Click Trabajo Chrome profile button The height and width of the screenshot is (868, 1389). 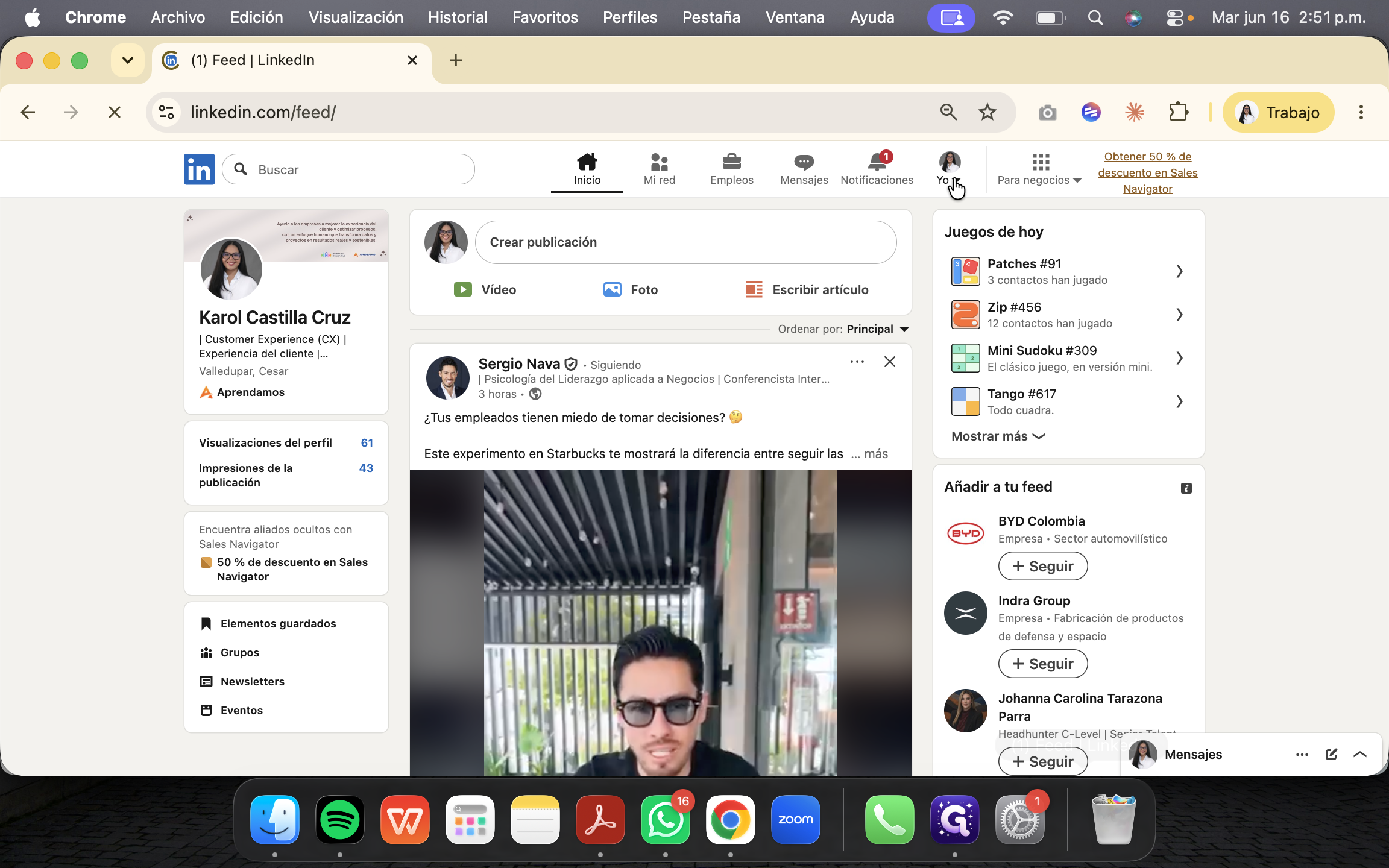1278,112
